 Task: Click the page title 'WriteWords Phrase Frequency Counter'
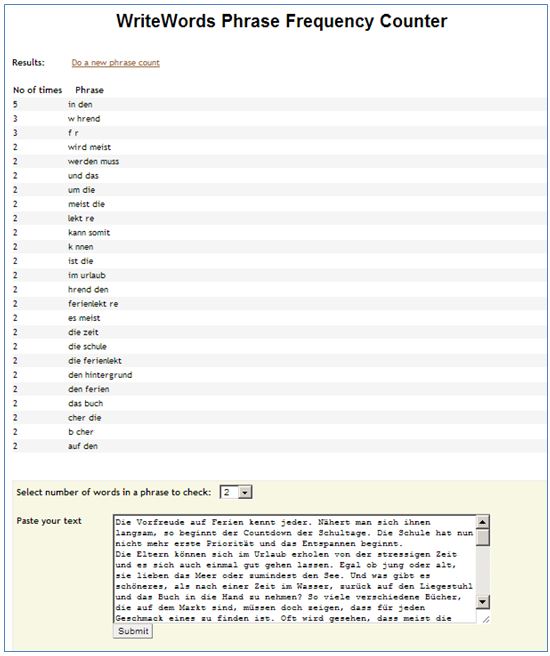click(x=281, y=21)
